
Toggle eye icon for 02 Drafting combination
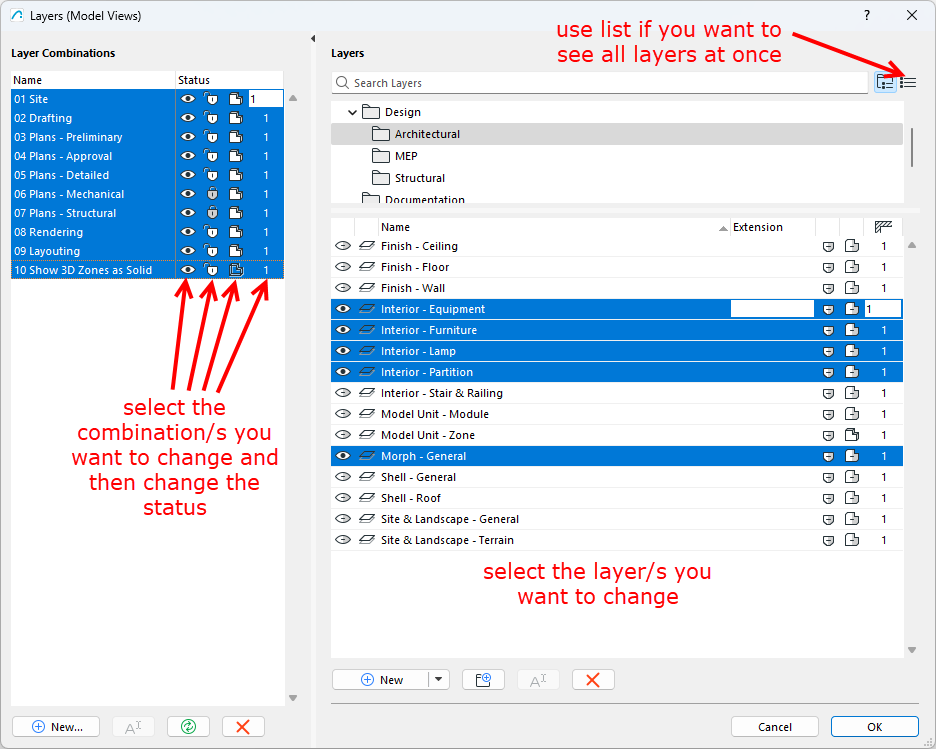[188, 118]
